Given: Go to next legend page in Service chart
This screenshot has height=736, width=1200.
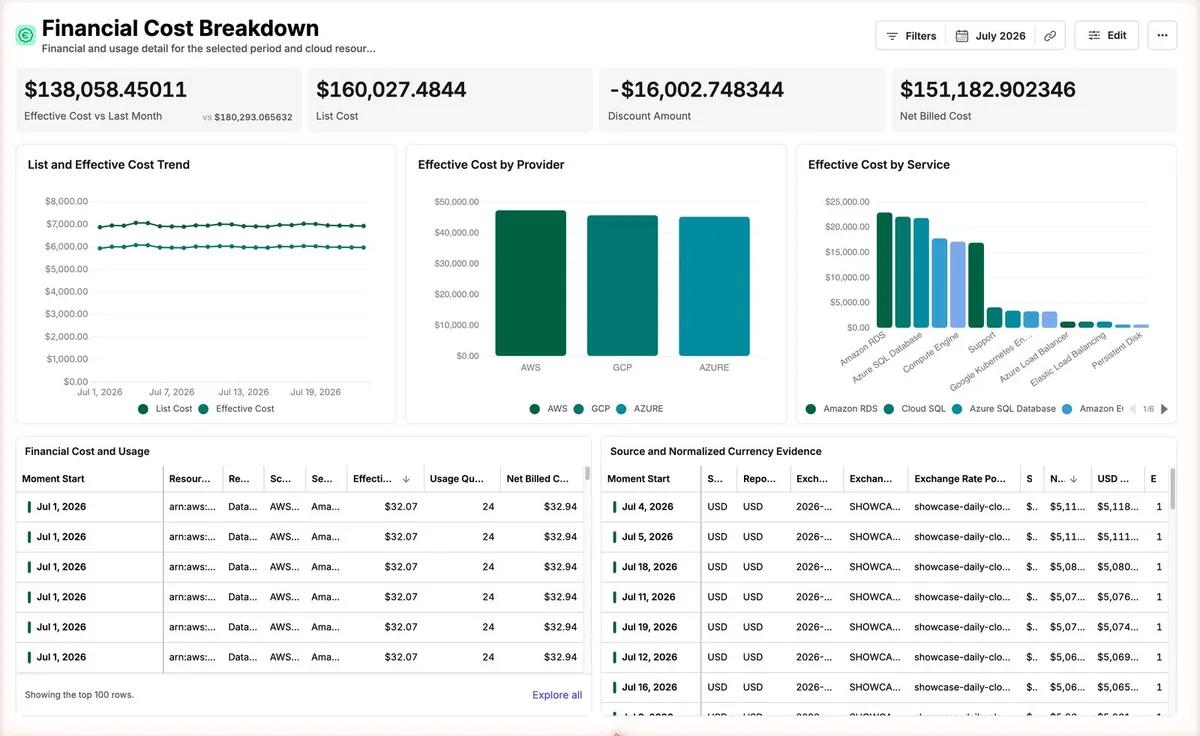Looking at the screenshot, I should [x=1164, y=409].
